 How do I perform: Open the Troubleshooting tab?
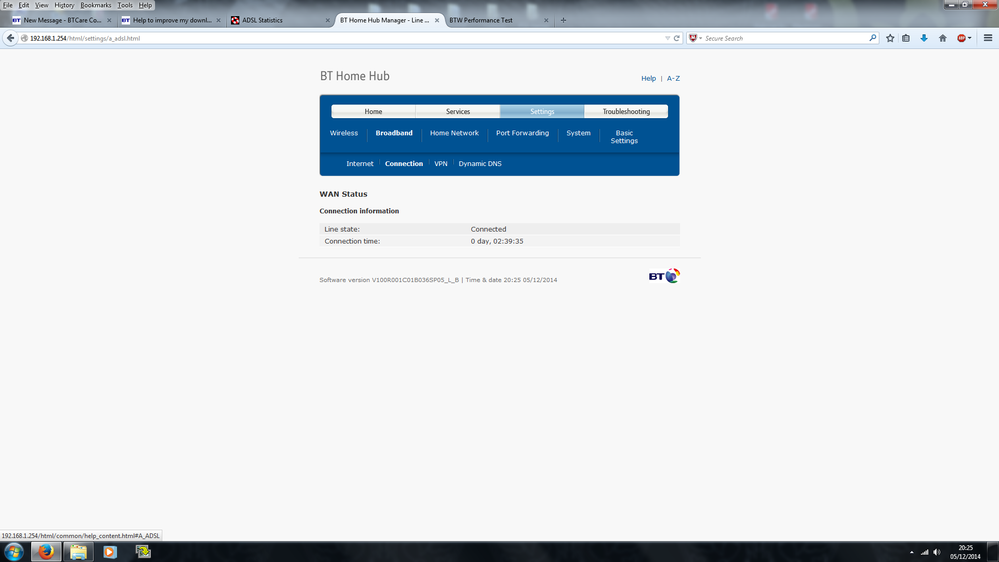(626, 112)
